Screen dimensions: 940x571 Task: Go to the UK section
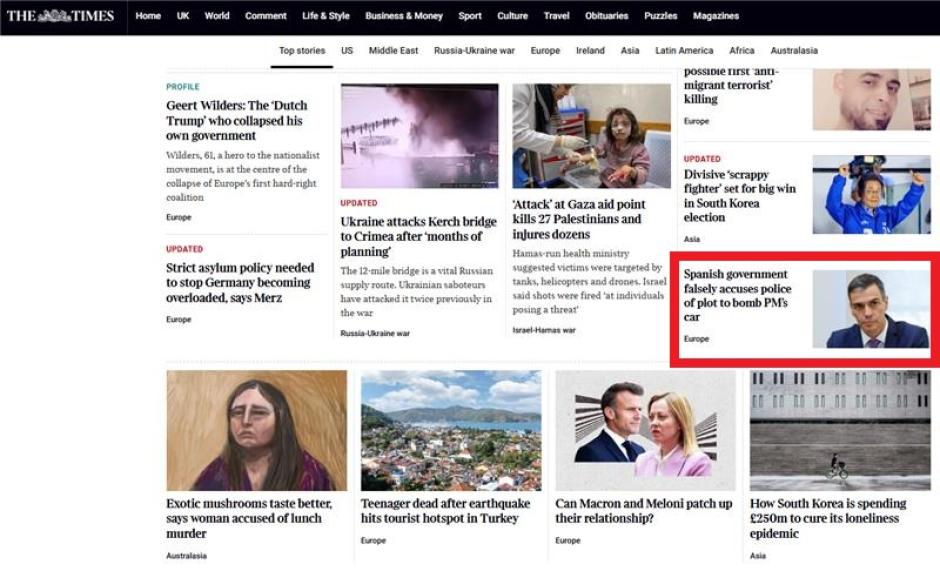[x=183, y=16]
